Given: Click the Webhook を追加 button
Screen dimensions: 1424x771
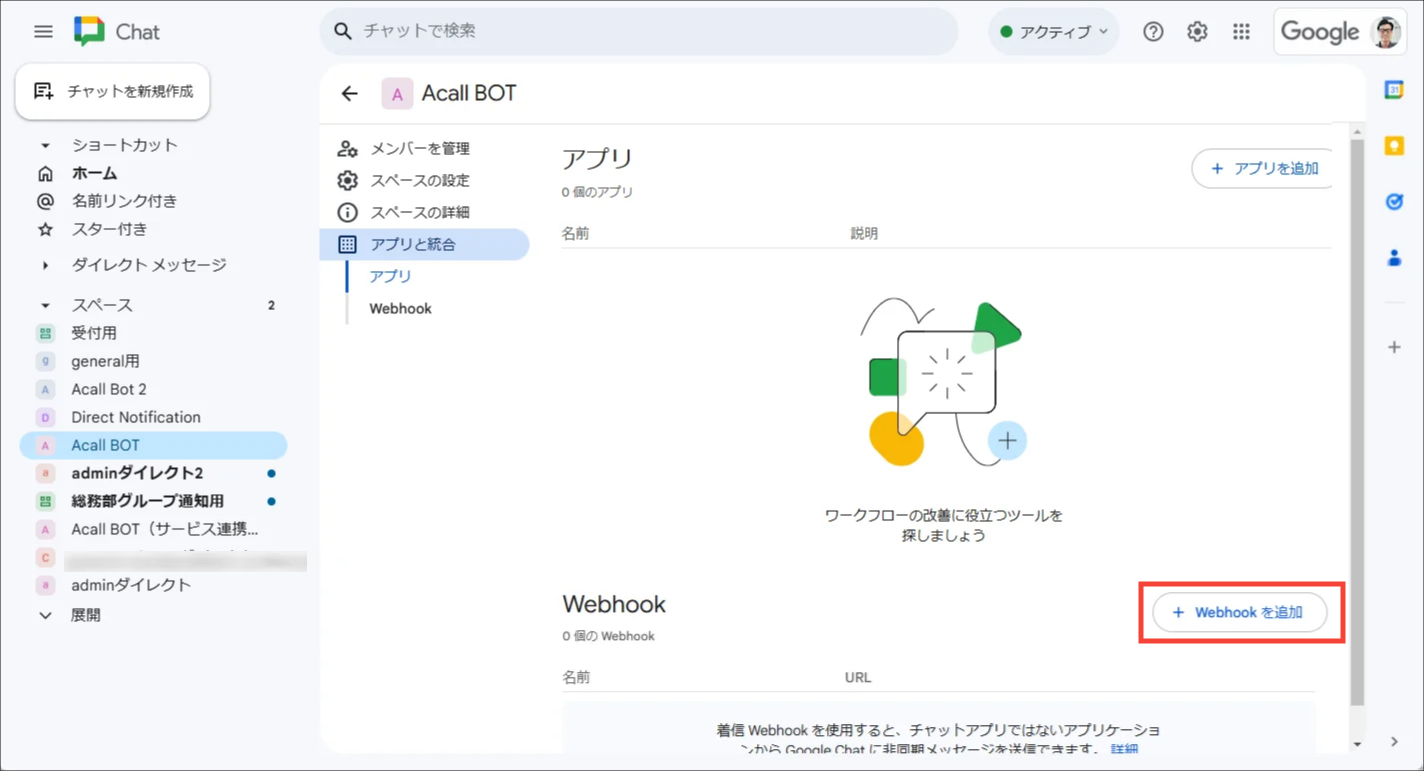Looking at the screenshot, I should [x=1240, y=612].
